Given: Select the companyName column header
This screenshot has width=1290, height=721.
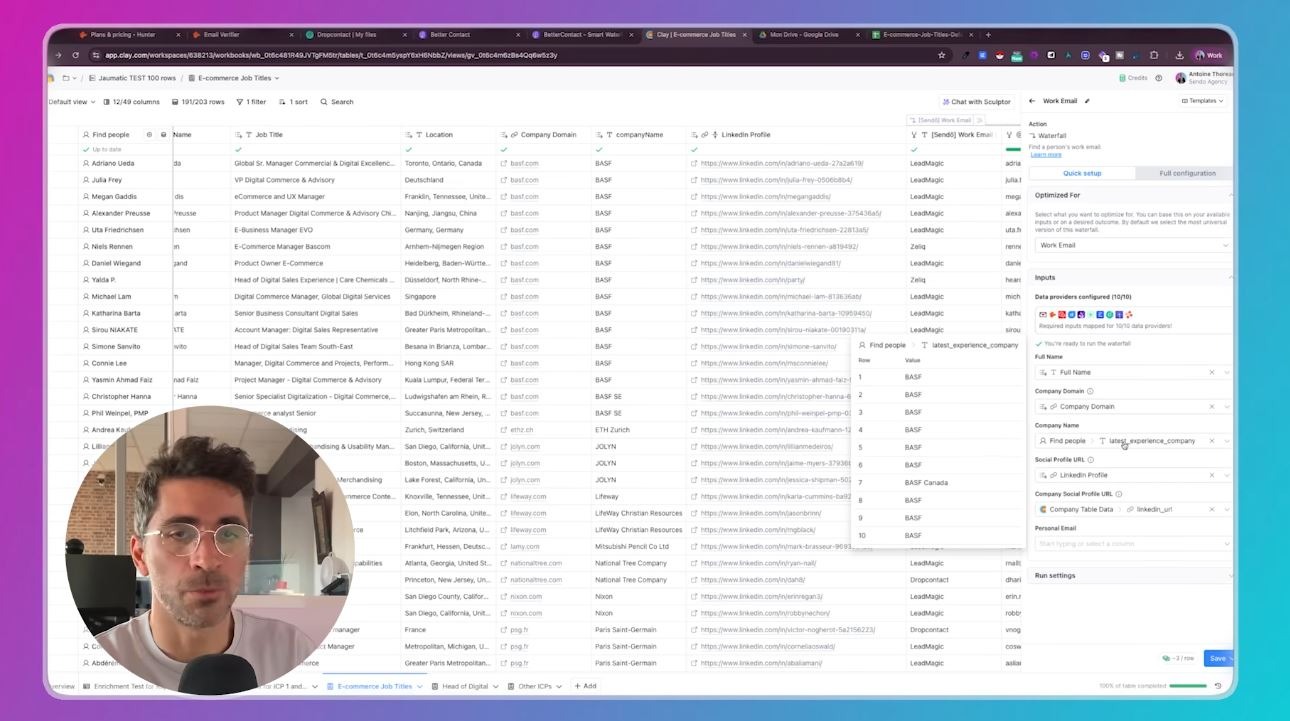Looking at the screenshot, I should 639,134.
